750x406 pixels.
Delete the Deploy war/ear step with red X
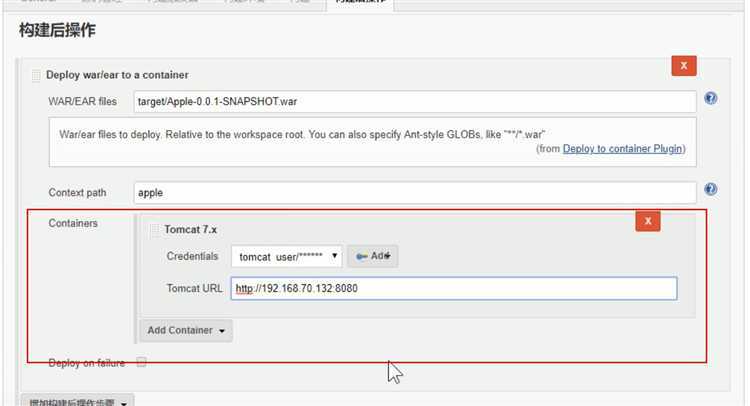(684, 66)
